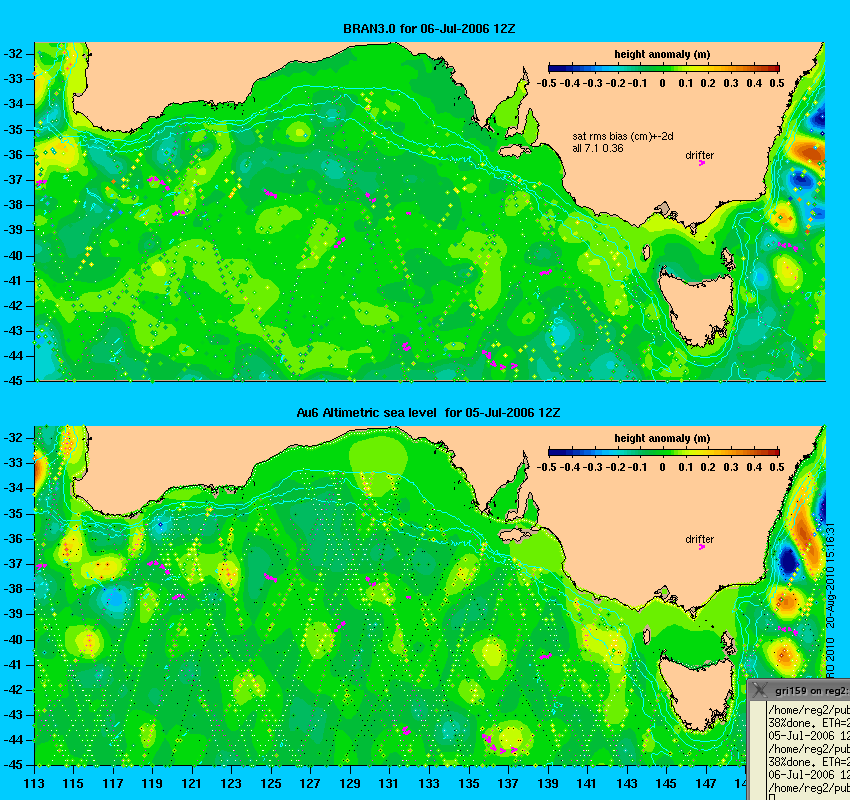This screenshot has height=800, width=850.
Task: Click the terminal window's left scrollbar
Action: [757, 750]
